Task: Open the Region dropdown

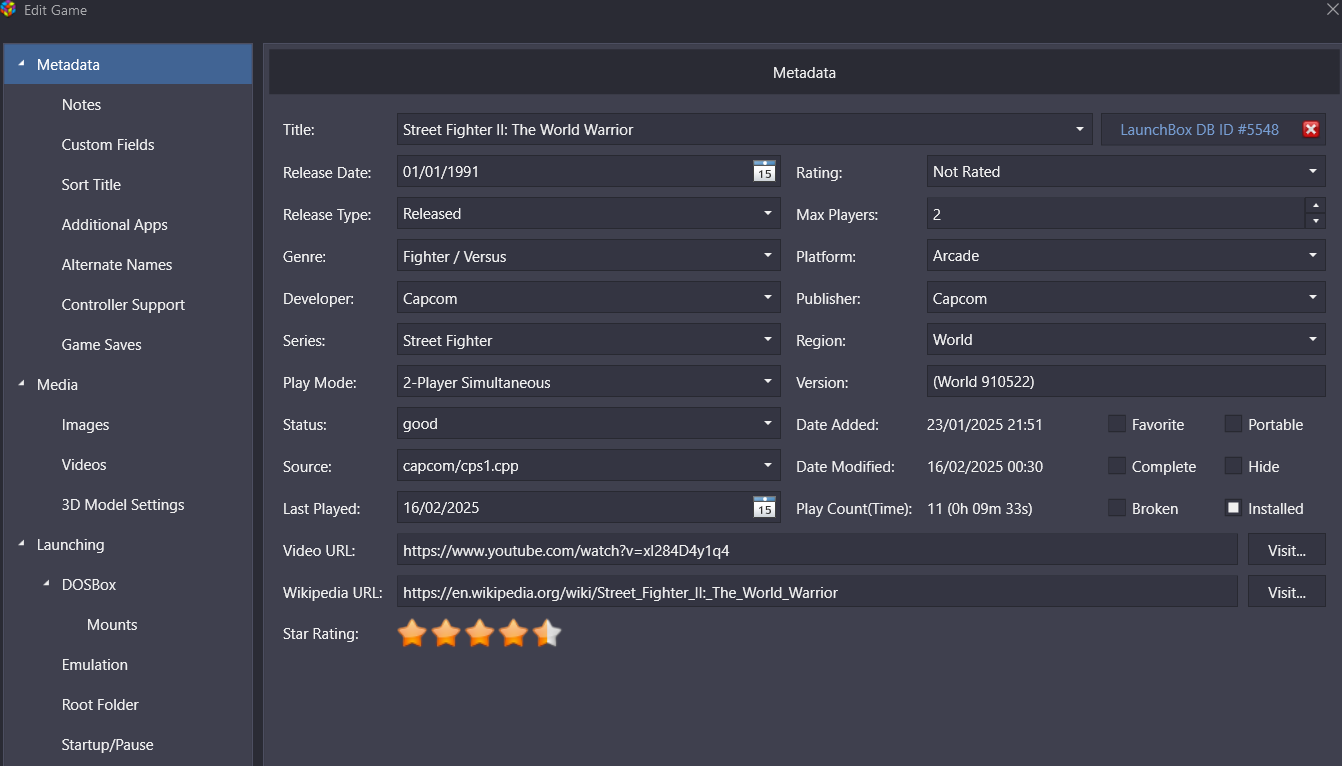Action: pyautogui.click(x=1314, y=340)
